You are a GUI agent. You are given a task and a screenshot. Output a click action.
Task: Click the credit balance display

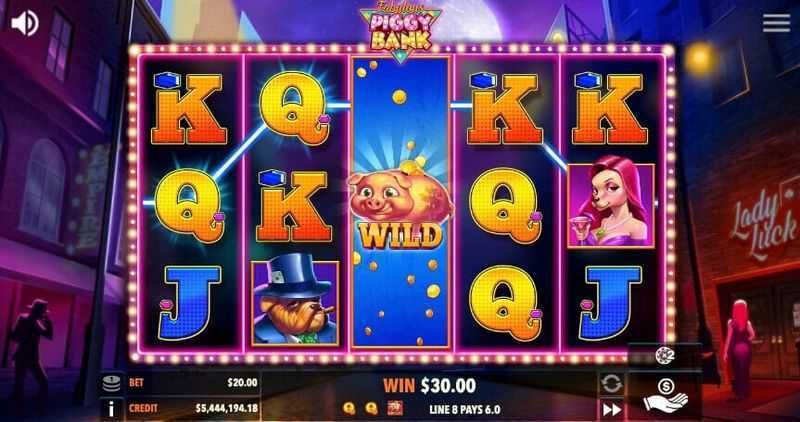point(193,408)
